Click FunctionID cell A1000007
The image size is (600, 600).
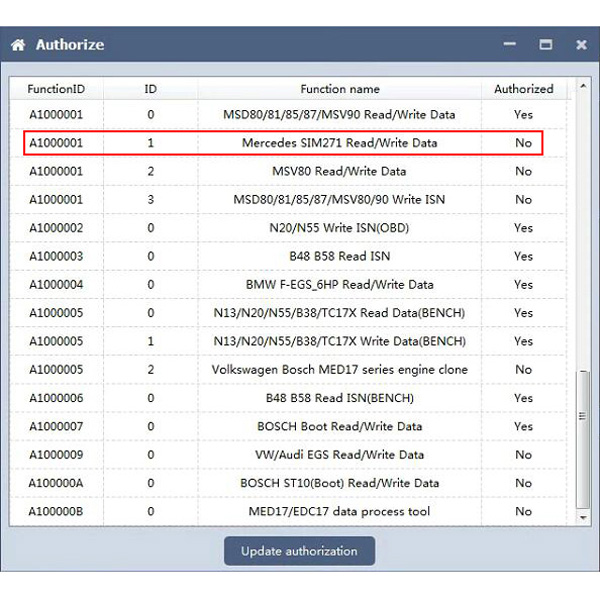(x=56, y=426)
